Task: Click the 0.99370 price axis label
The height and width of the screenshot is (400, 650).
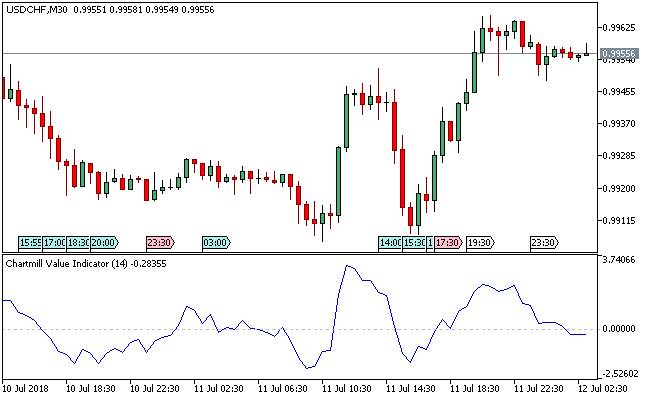Action: (x=622, y=124)
